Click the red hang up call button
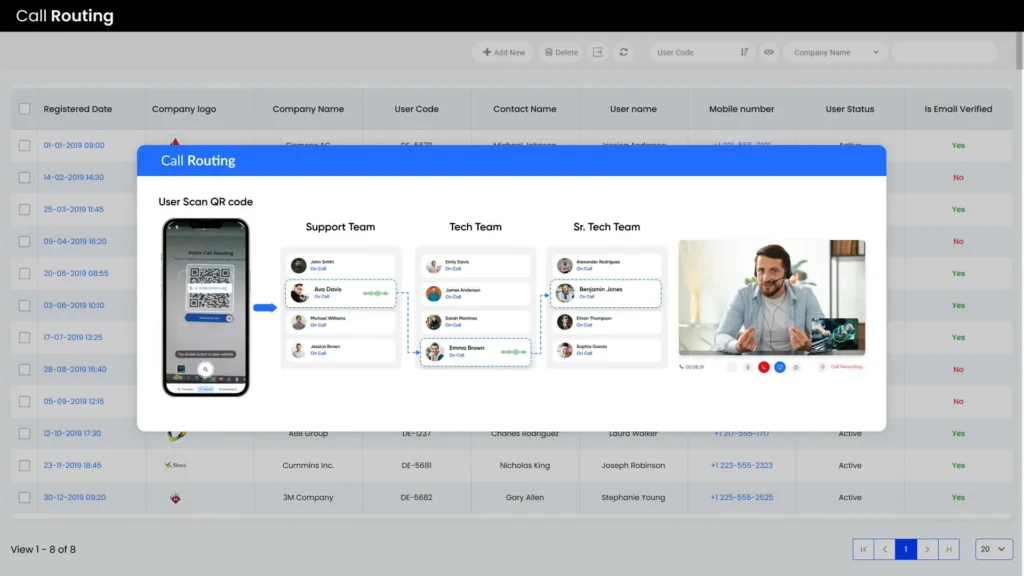This screenshot has width=1024, height=576. click(763, 367)
